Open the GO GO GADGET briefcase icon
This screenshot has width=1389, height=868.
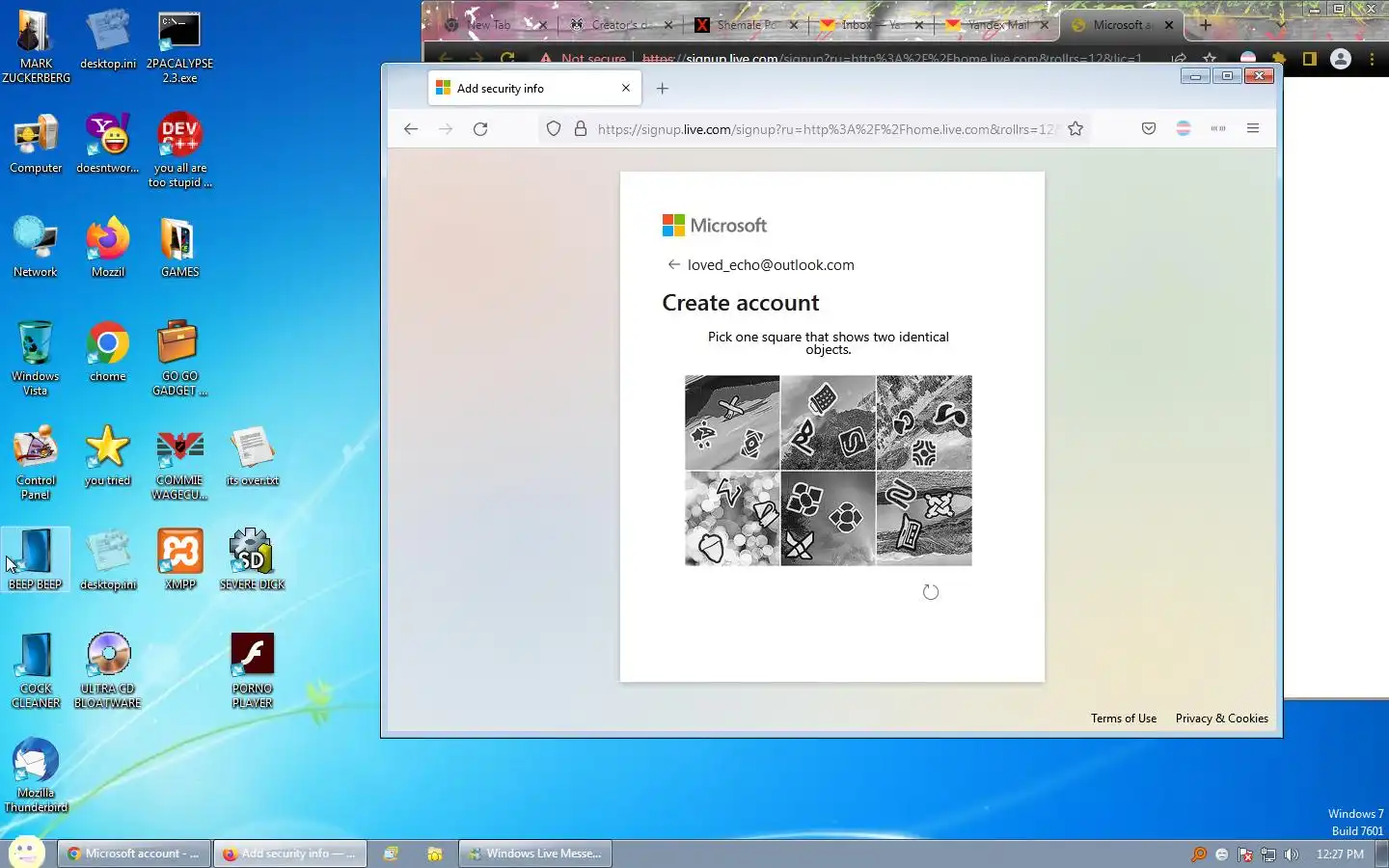tap(179, 358)
